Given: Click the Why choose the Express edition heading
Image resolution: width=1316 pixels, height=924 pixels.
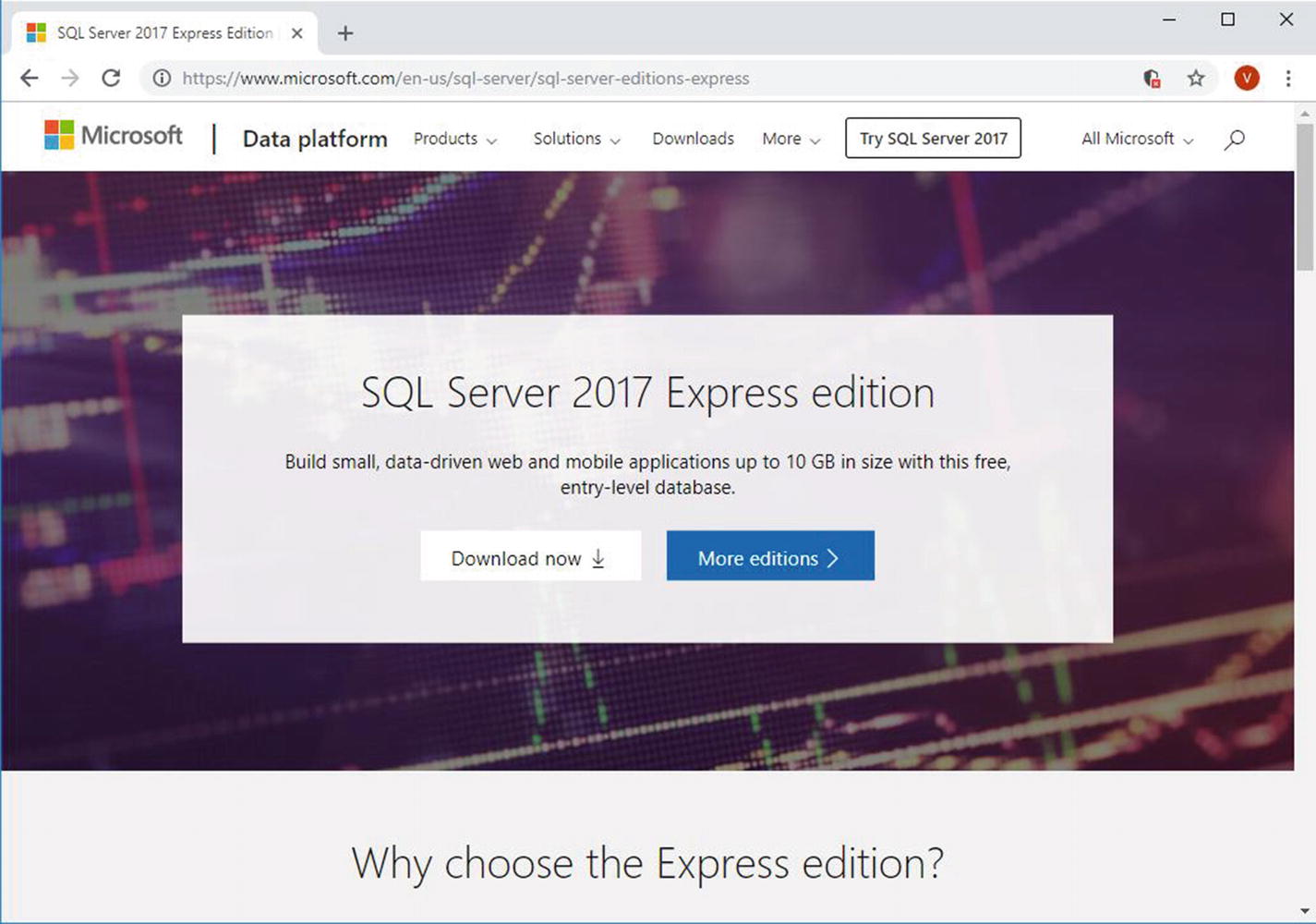Looking at the screenshot, I should click(647, 865).
